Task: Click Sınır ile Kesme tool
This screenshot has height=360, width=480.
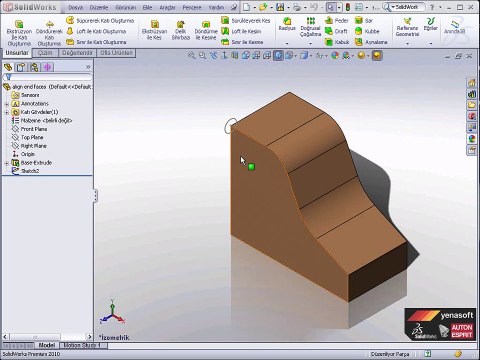Action: click(242, 42)
